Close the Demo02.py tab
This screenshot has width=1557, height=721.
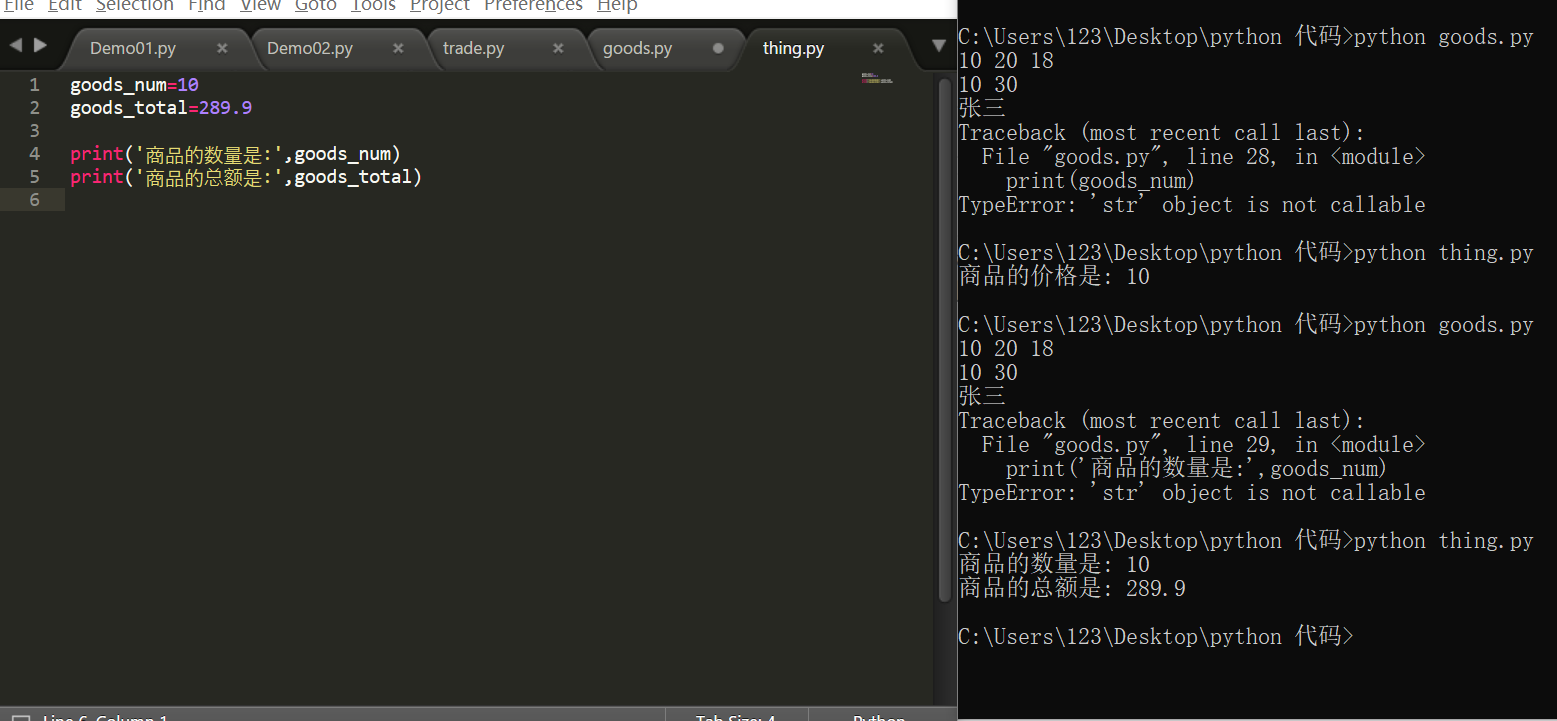(x=398, y=48)
